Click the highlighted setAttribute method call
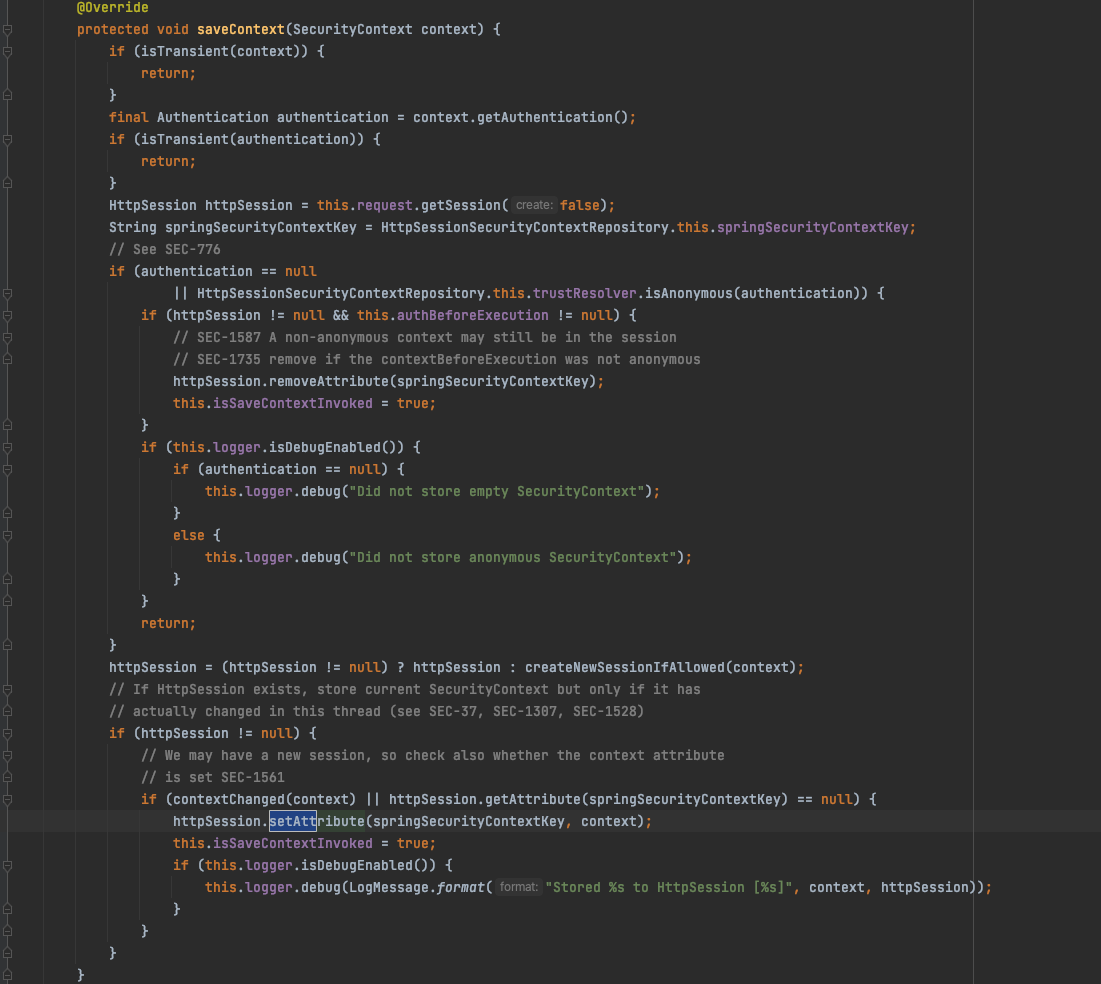Viewport: 1101px width, 984px height. click(317, 821)
